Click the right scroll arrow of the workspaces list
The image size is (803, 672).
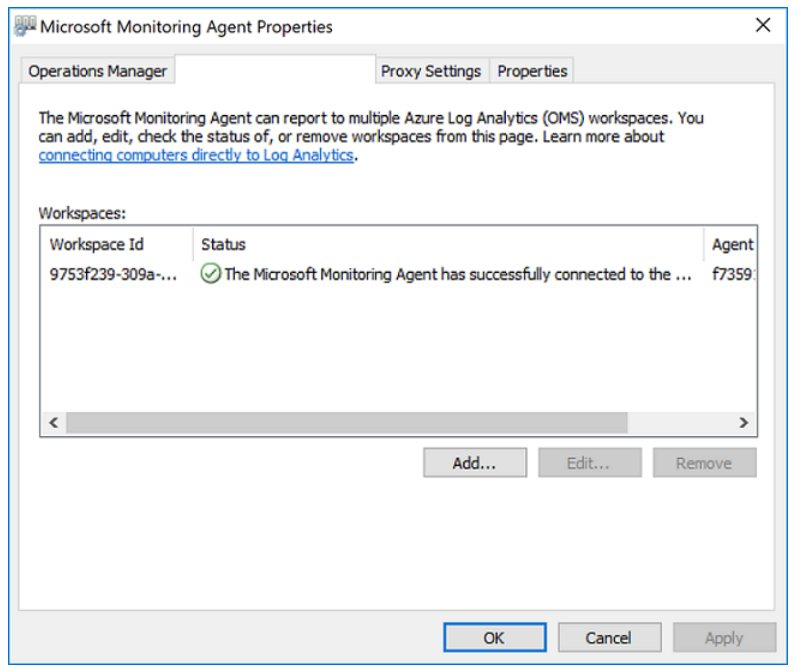click(x=743, y=424)
